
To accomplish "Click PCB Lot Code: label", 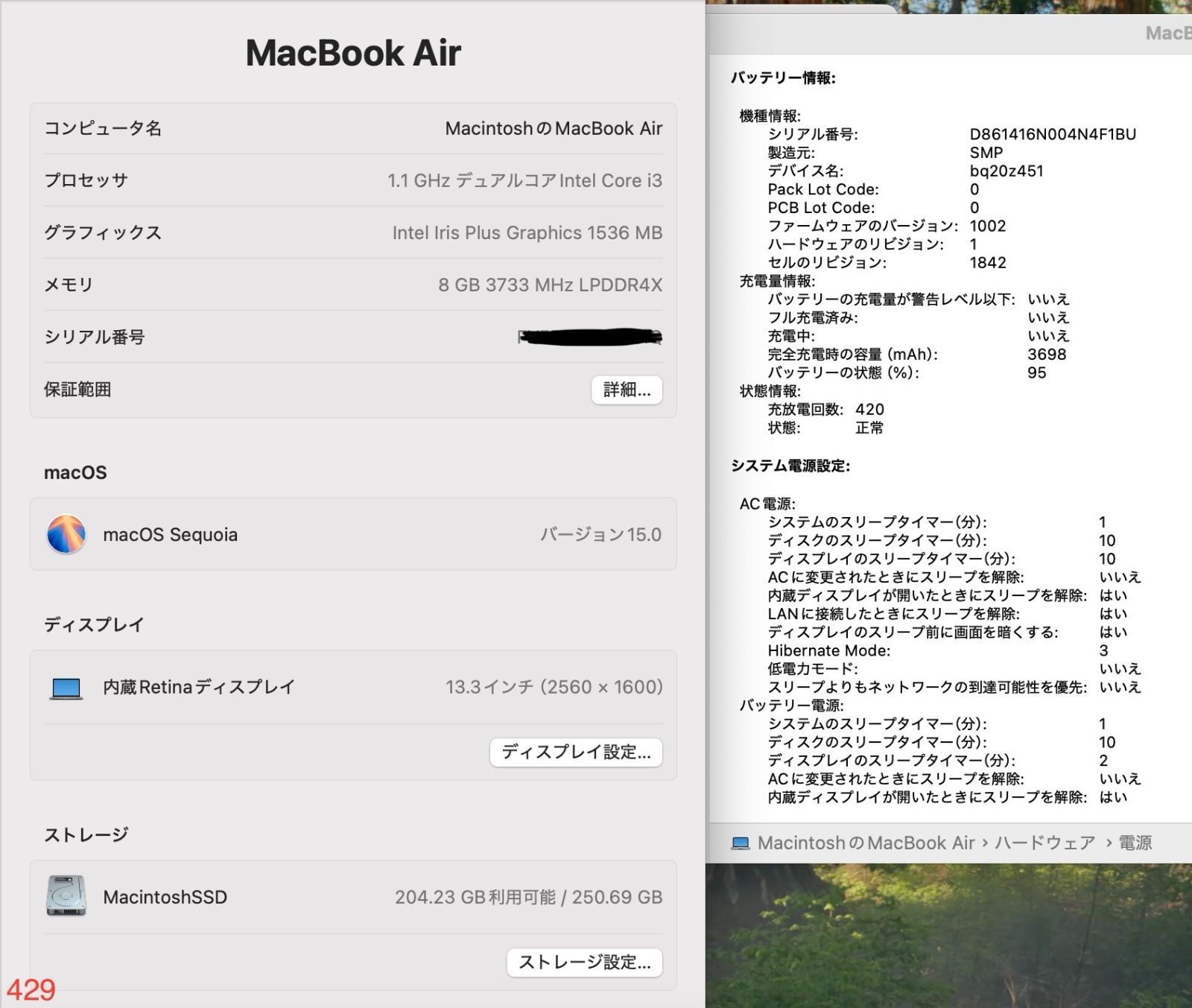I will (x=821, y=208).
